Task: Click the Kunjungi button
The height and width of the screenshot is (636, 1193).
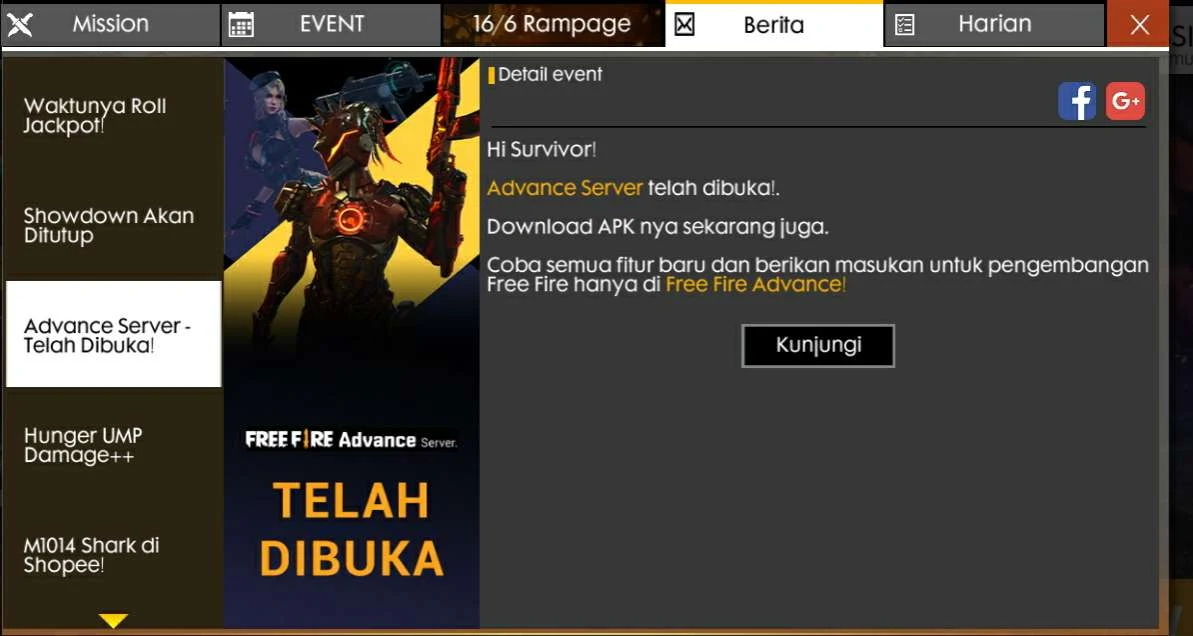Action: pos(818,345)
